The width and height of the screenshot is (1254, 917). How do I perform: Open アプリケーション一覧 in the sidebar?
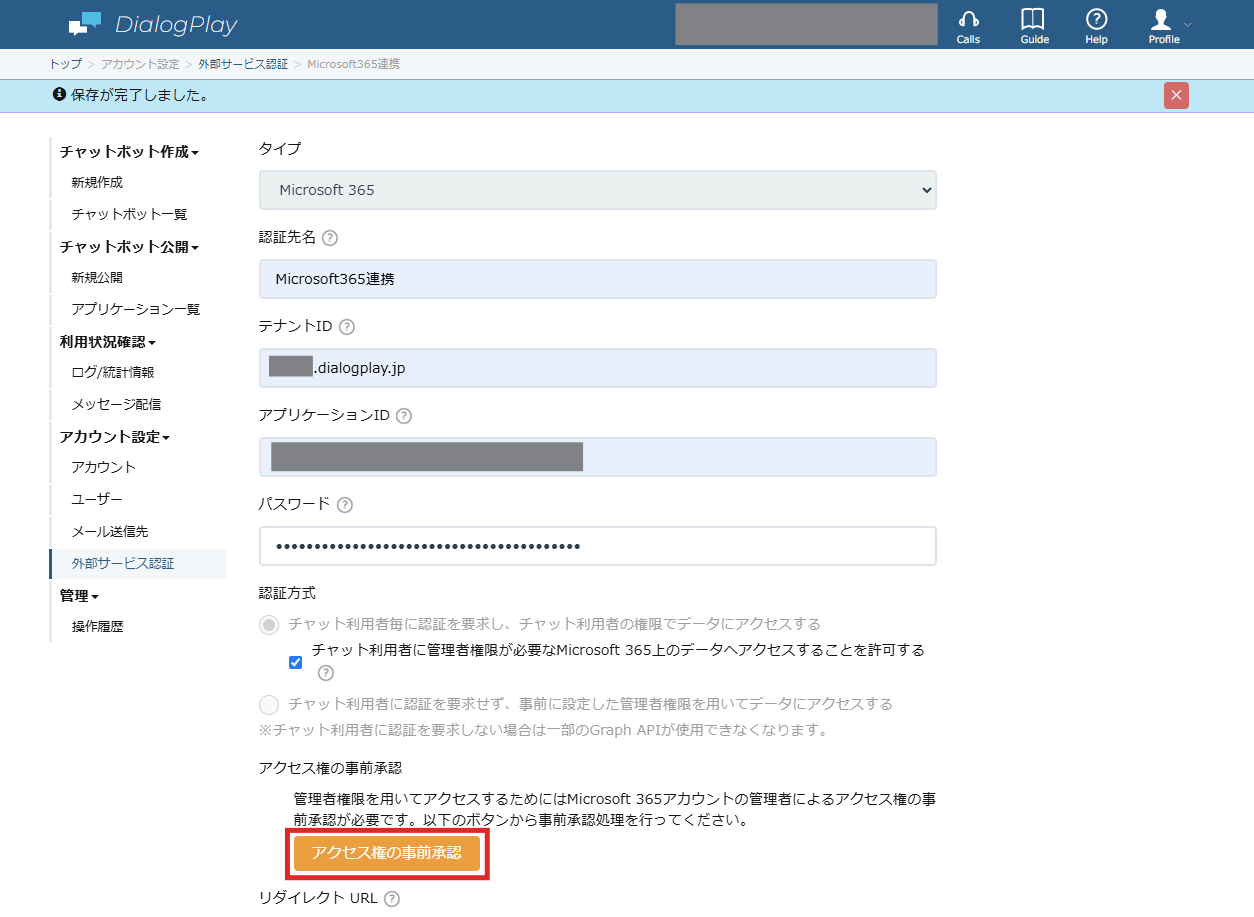(x=136, y=310)
